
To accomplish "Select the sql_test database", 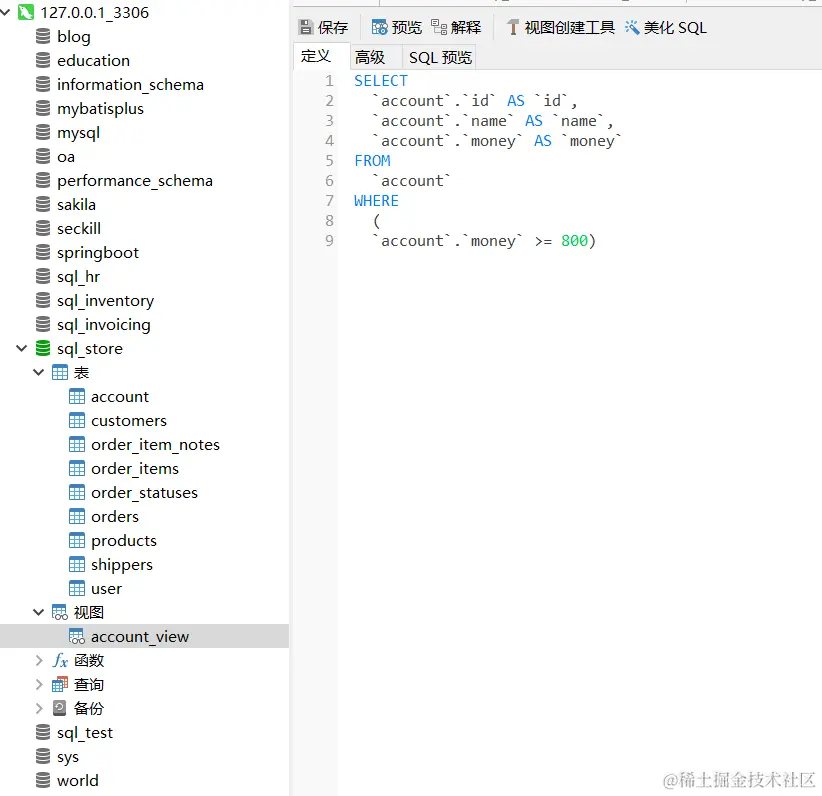I will 85,733.
